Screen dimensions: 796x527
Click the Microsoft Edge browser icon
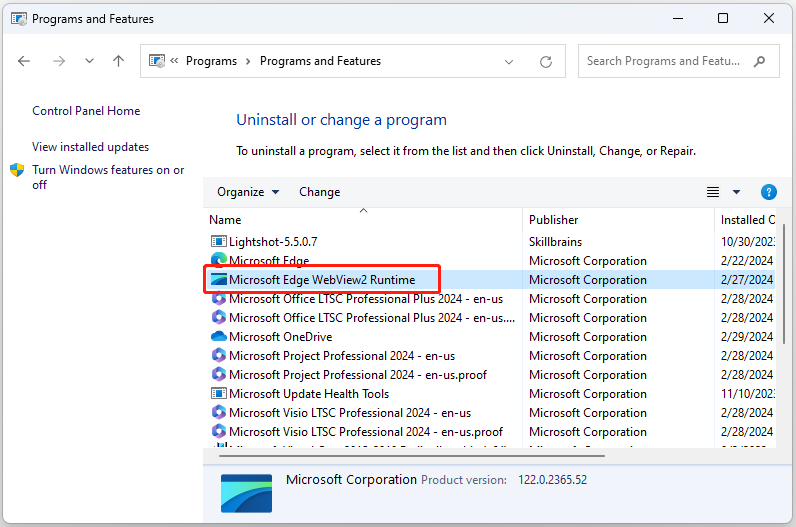[219, 260]
